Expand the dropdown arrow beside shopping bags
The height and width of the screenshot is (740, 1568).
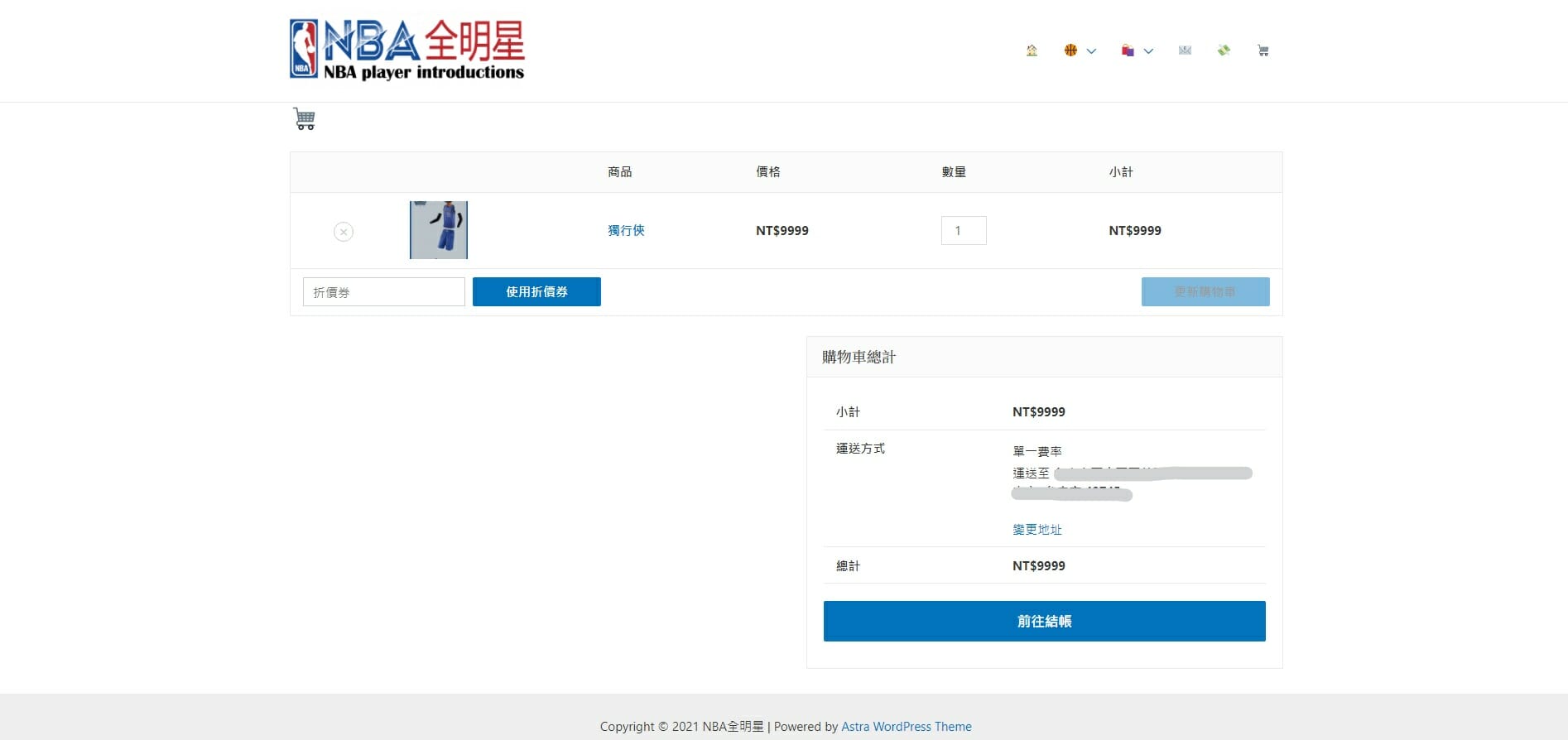pyautogui.click(x=1148, y=51)
